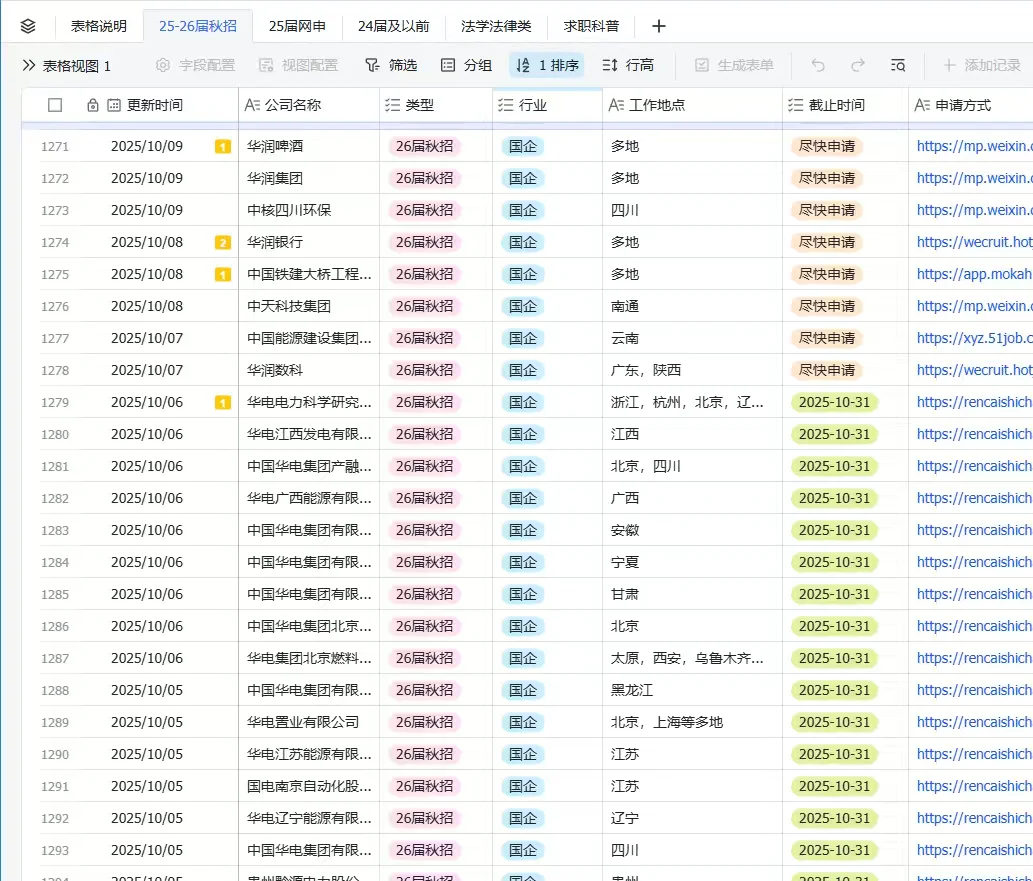Select row number 1273

55,210
